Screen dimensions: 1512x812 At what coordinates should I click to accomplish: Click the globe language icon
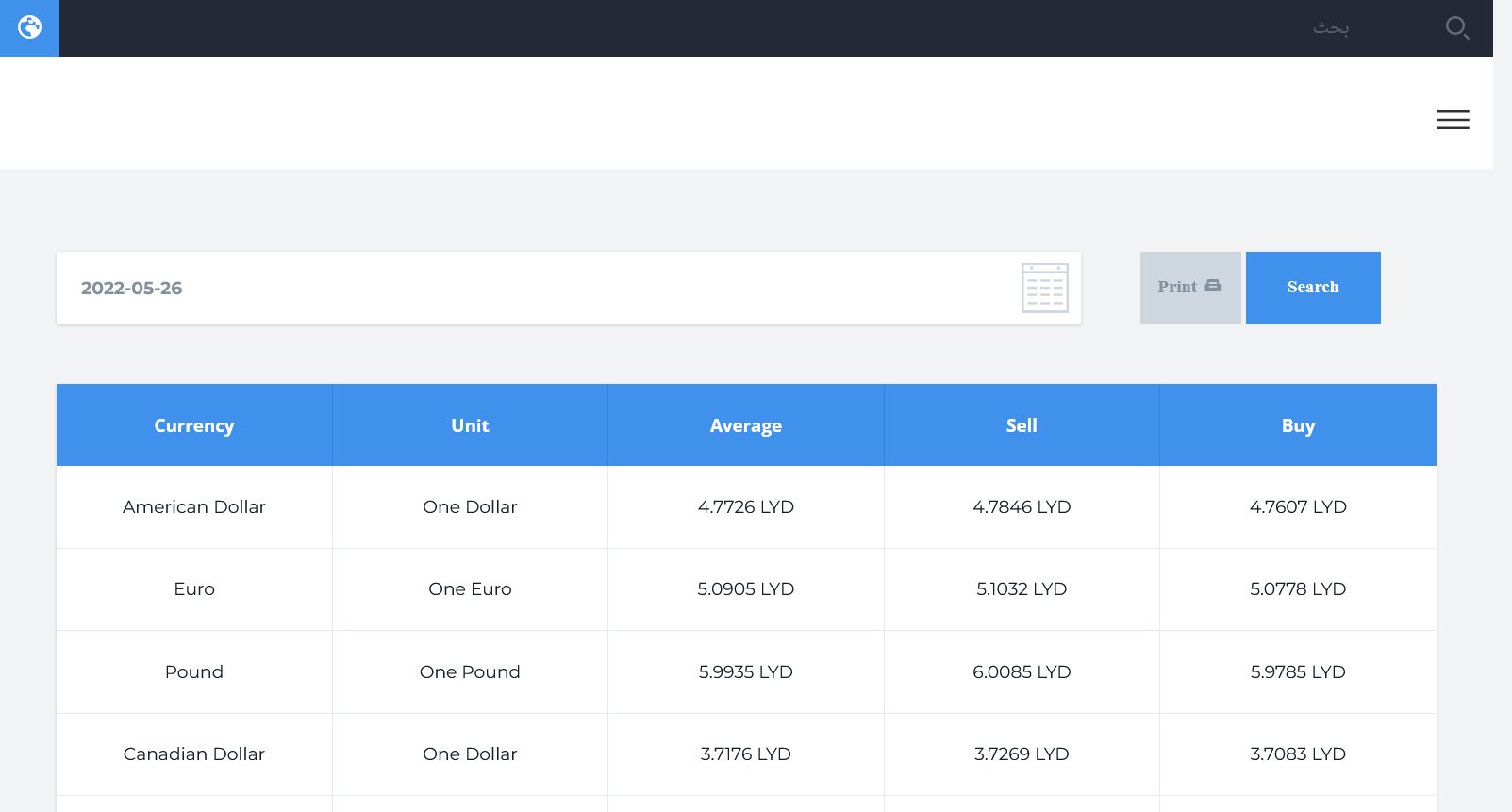point(29,27)
